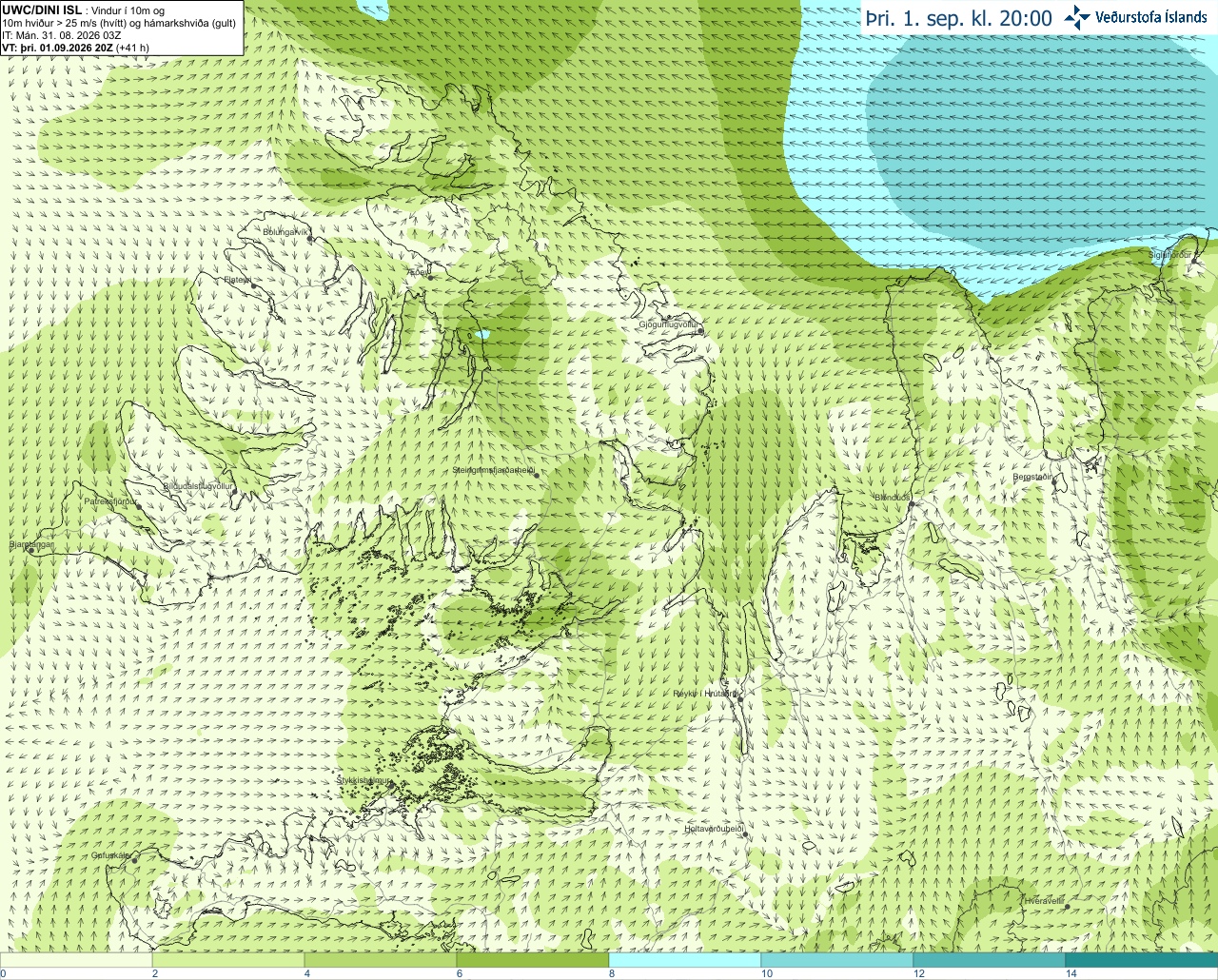Click the Bergstaðir station label
The width and height of the screenshot is (1218, 980).
coord(1032,477)
